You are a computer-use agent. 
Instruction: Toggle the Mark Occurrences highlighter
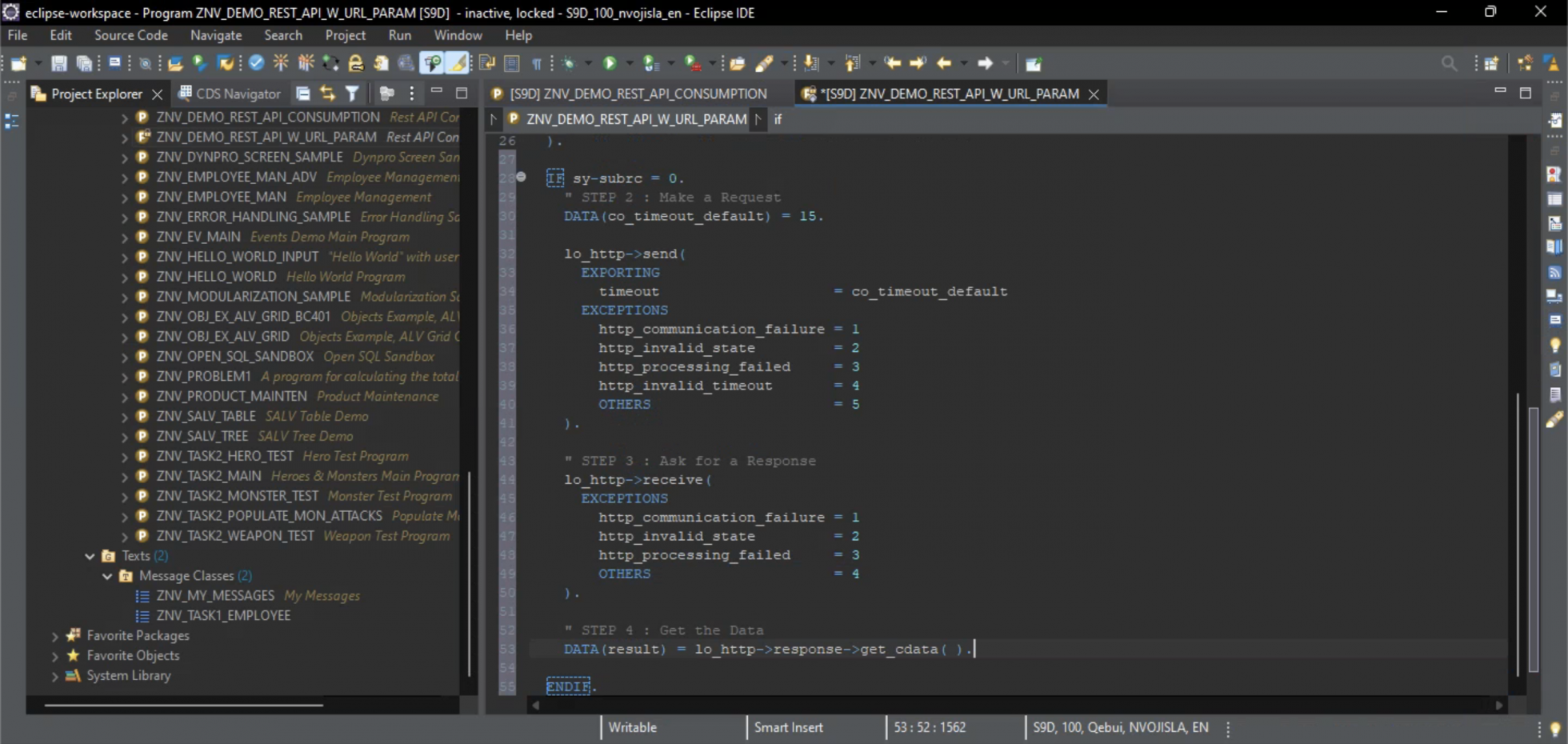(x=458, y=63)
